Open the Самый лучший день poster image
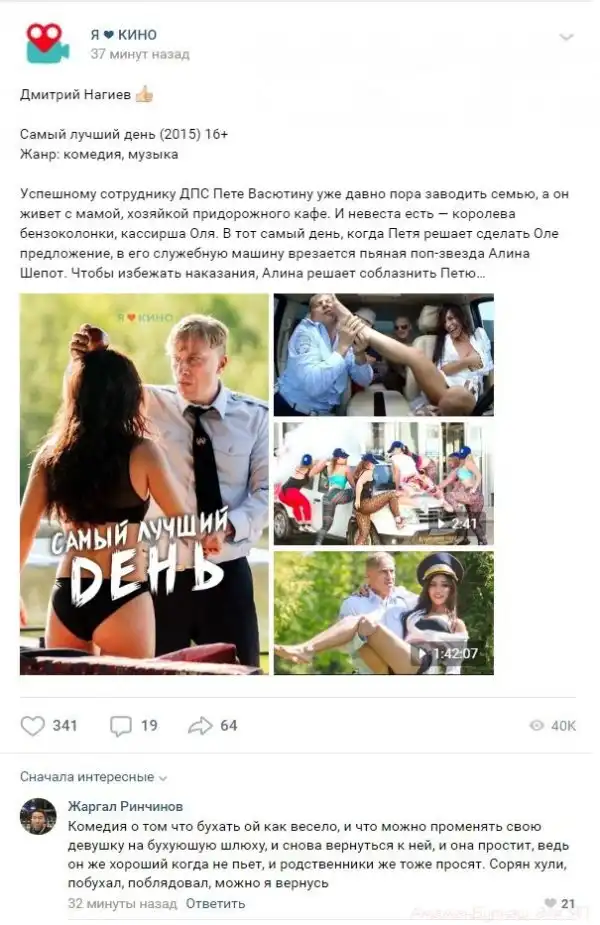The height and width of the screenshot is (925, 600). (144, 484)
